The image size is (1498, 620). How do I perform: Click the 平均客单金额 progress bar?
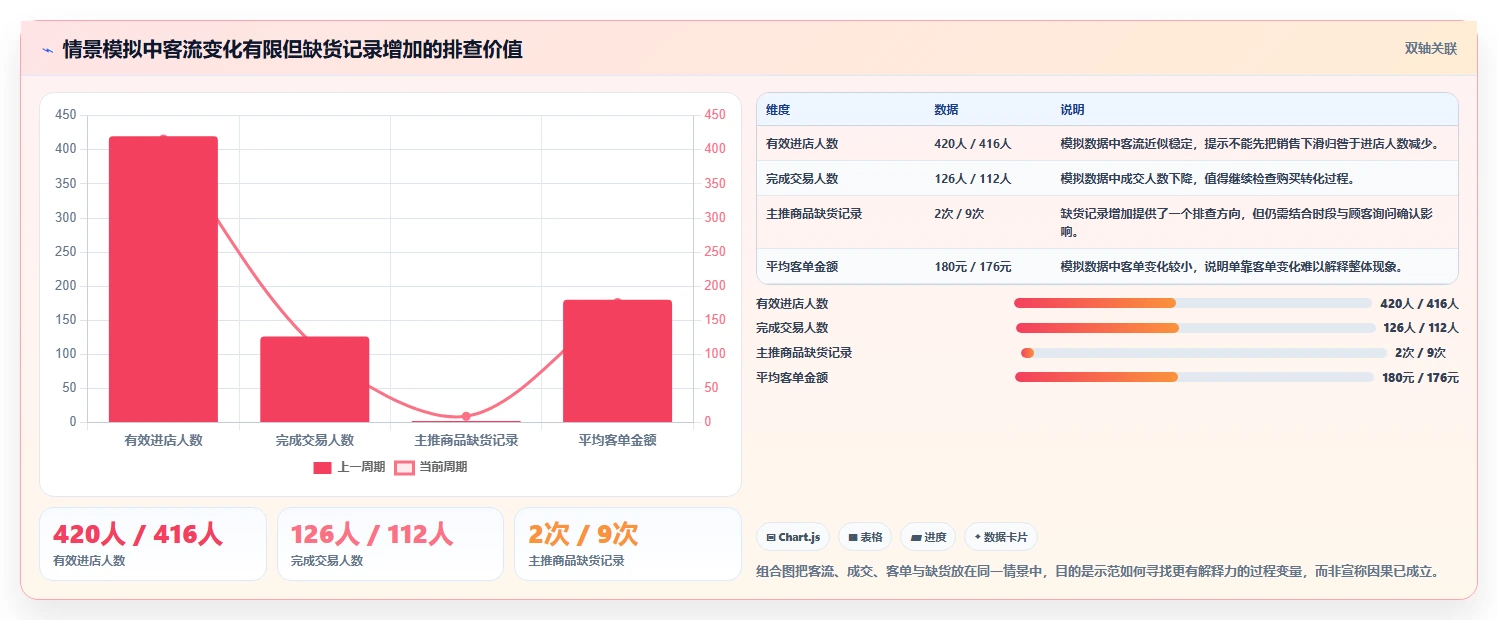1194,377
